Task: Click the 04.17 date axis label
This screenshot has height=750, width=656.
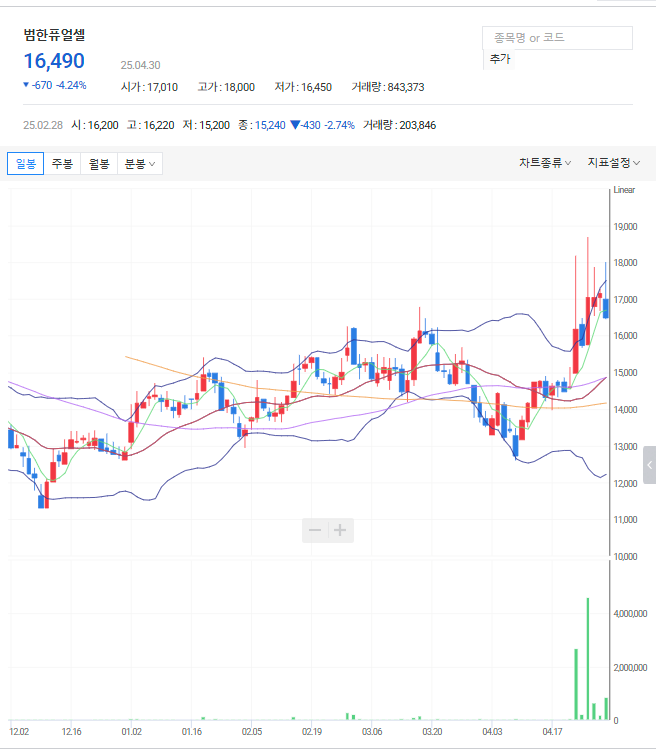Action: [x=552, y=732]
